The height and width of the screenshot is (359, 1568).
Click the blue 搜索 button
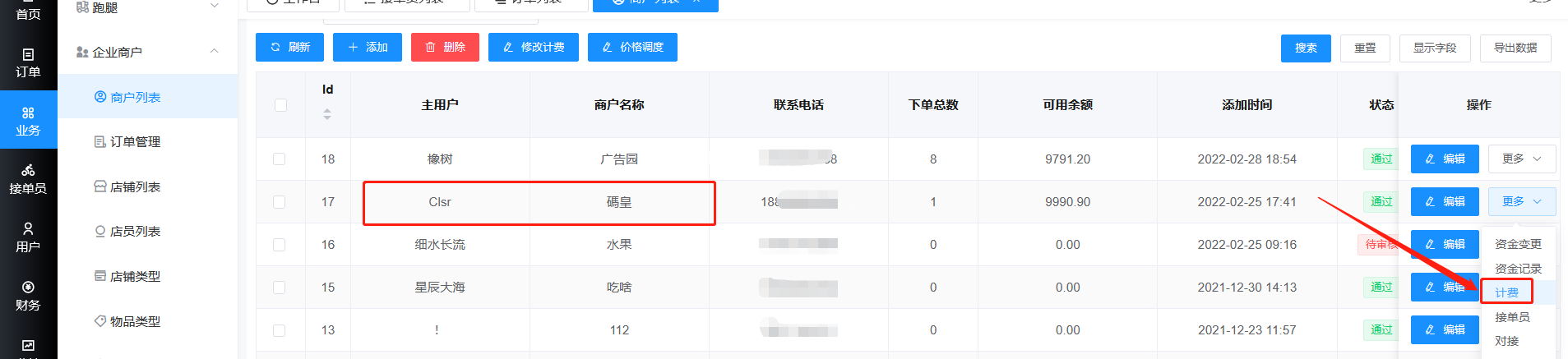click(x=1306, y=48)
